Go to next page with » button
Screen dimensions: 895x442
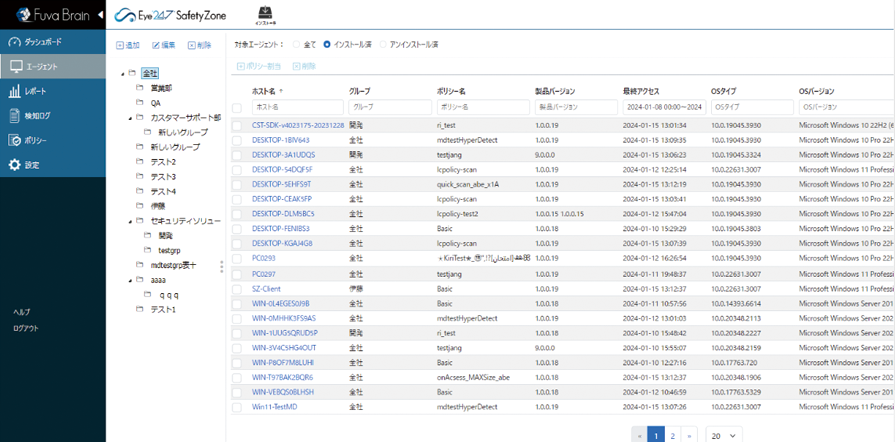click(x=690, y=436)
